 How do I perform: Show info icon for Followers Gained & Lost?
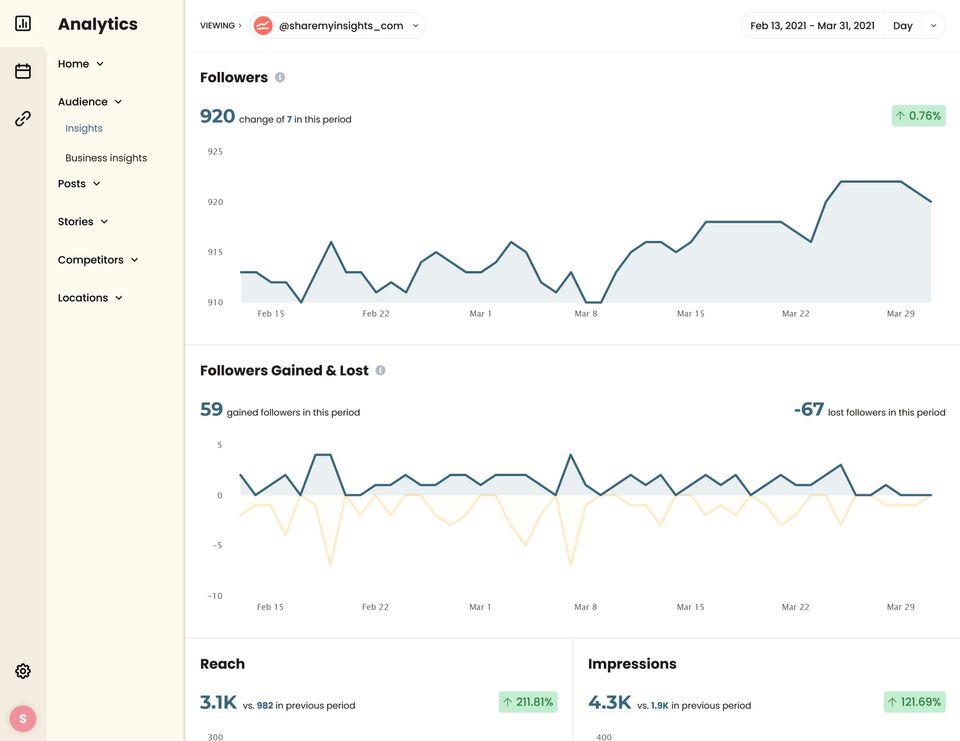click(x=380, y=370)
